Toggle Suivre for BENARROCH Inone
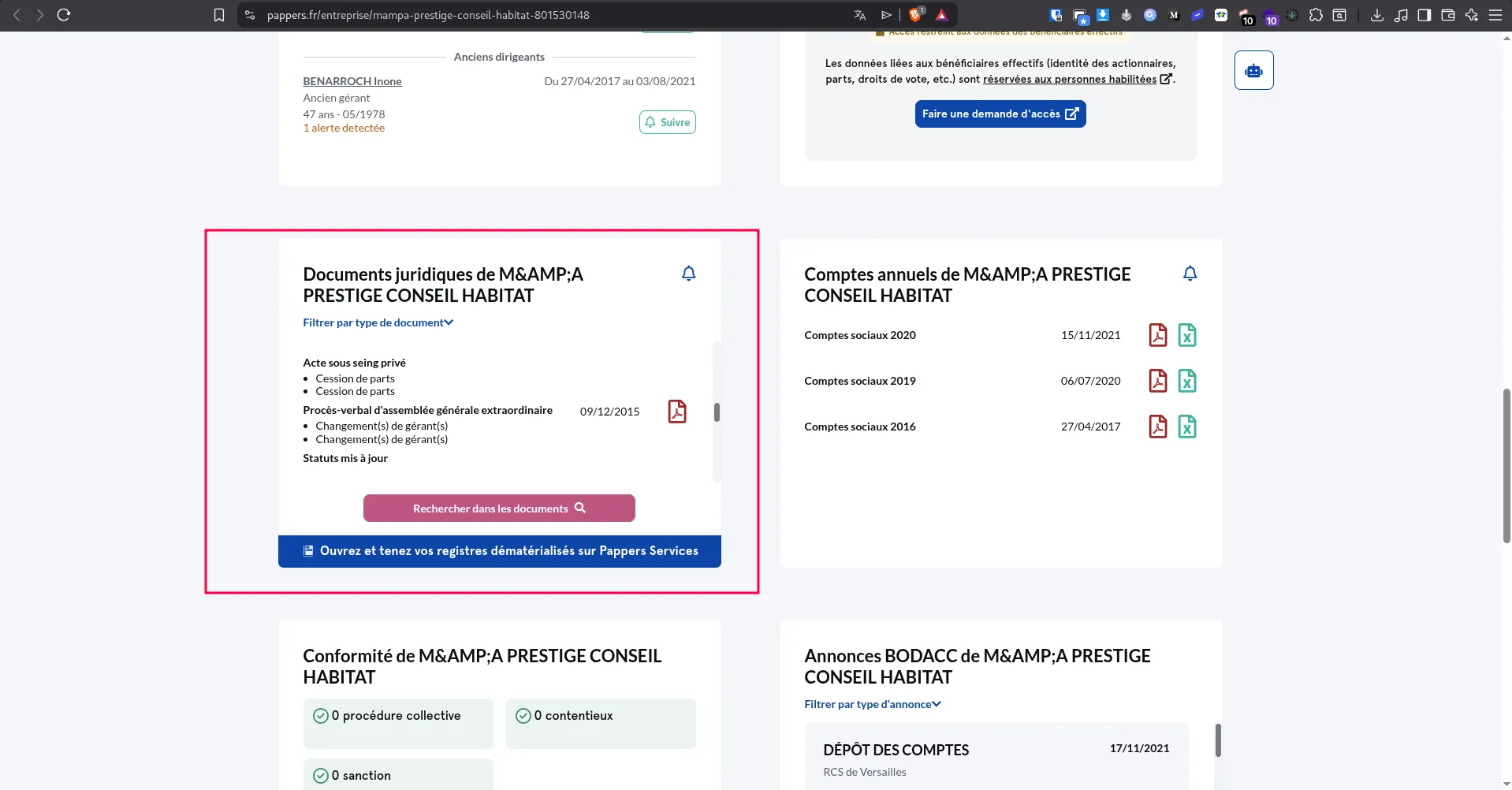Image resolution: width=1512 pixels, height=790 pixels. (x=667, y=122)
